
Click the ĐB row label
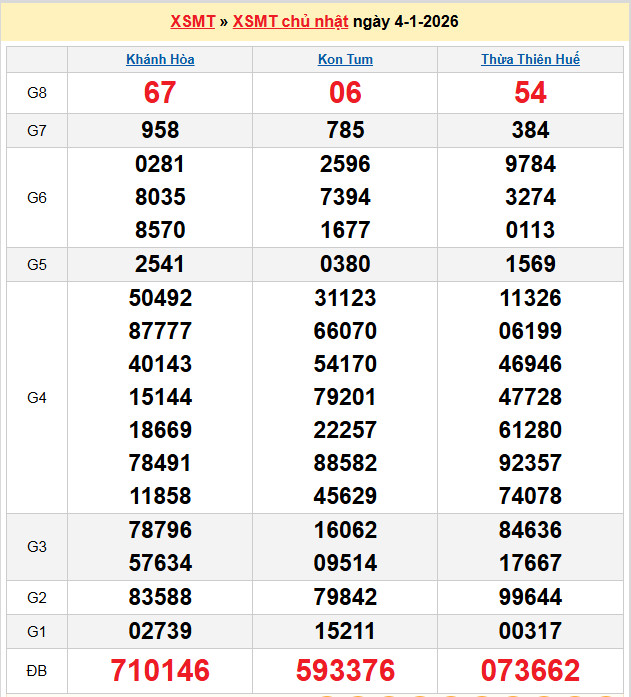pyautogui.click(x=37, y=670)
